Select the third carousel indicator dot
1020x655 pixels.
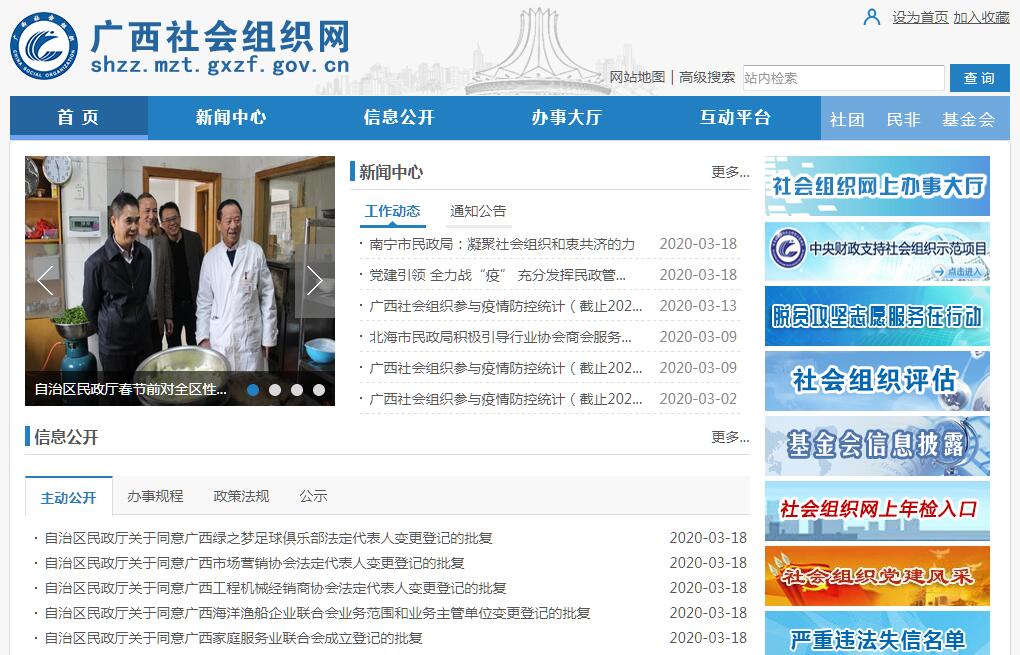tap(297, 390)
